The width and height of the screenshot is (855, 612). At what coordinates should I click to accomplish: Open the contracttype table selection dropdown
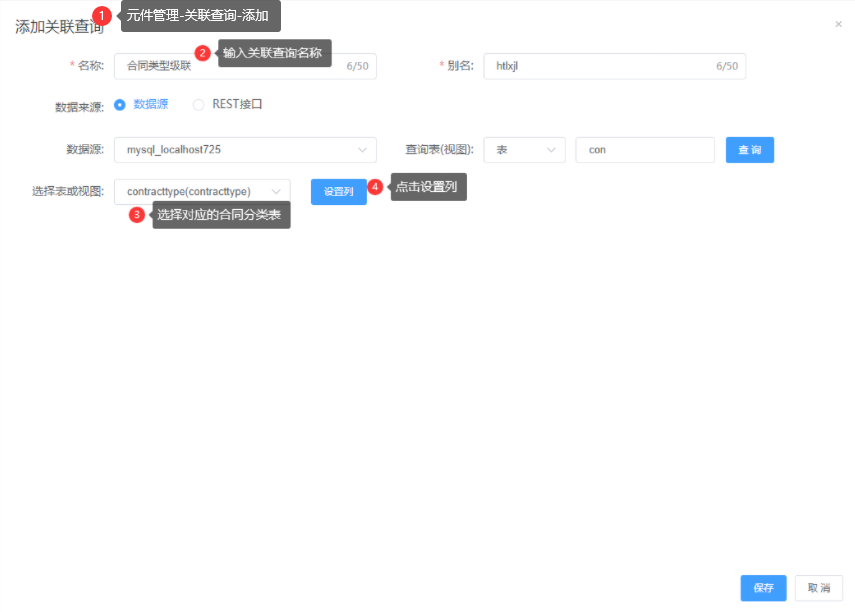click(202, 192)
